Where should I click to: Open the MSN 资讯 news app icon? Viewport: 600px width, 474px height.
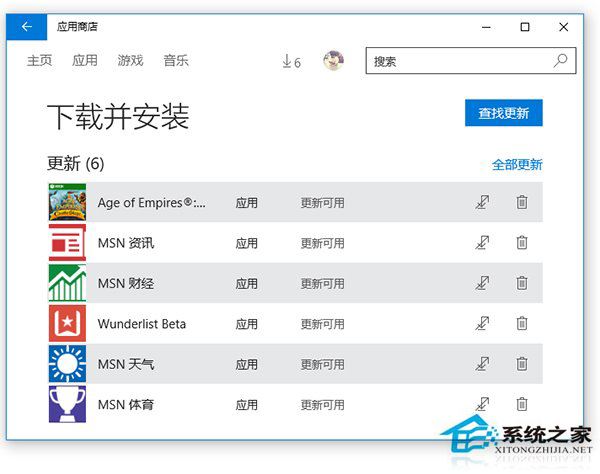(x=67, y=243)
